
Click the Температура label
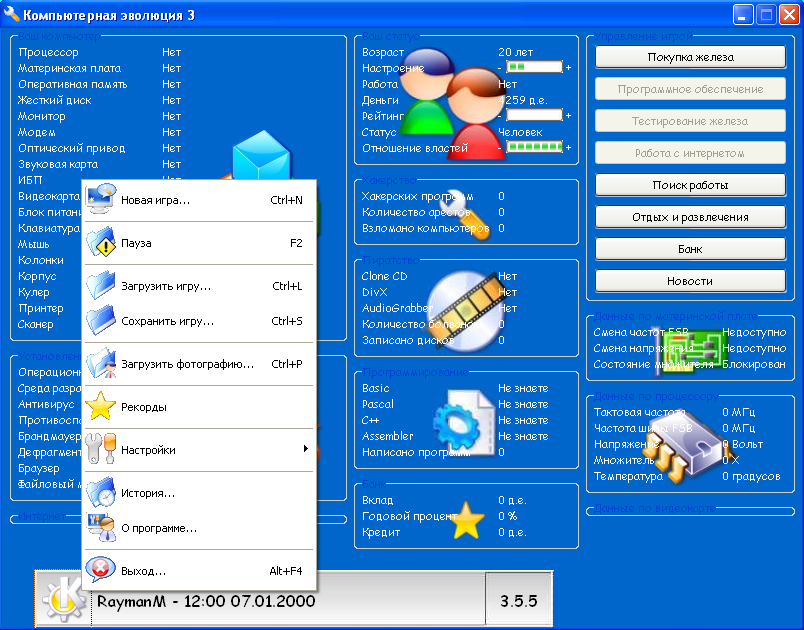click(x=628, y=476)
